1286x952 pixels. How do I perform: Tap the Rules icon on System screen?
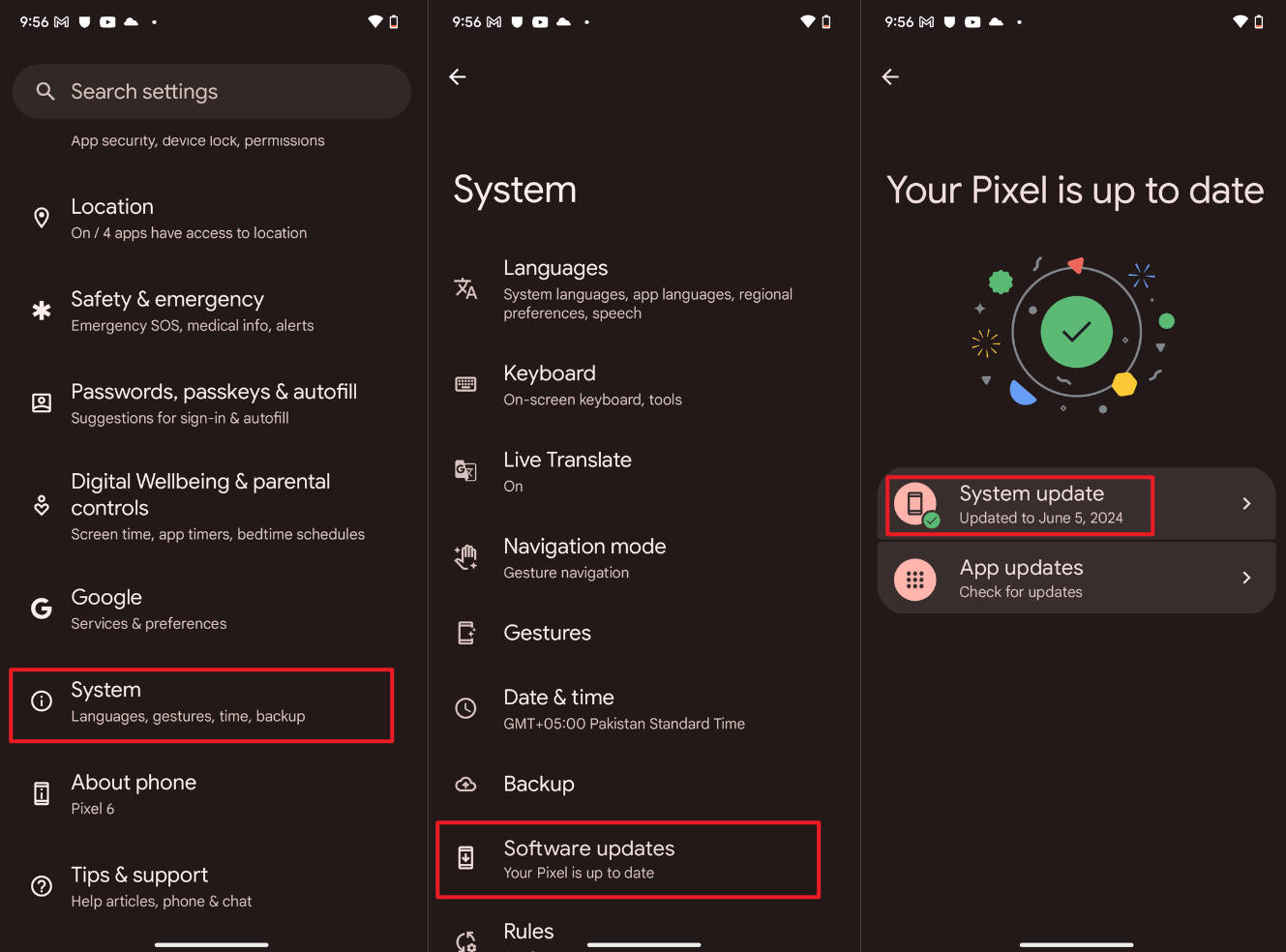[465, 940]
